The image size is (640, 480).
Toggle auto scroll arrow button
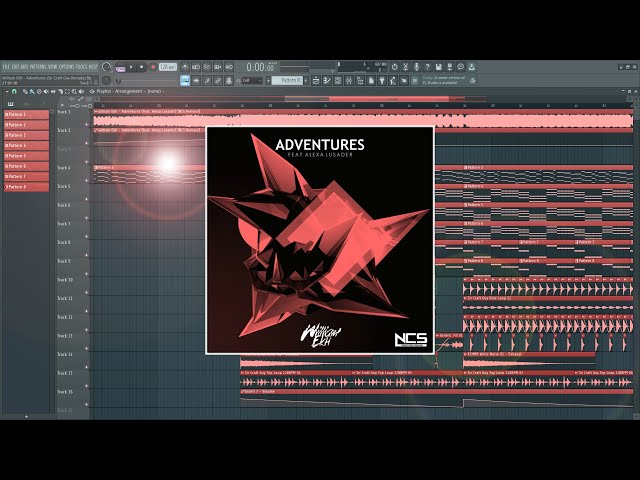[196, 80]
